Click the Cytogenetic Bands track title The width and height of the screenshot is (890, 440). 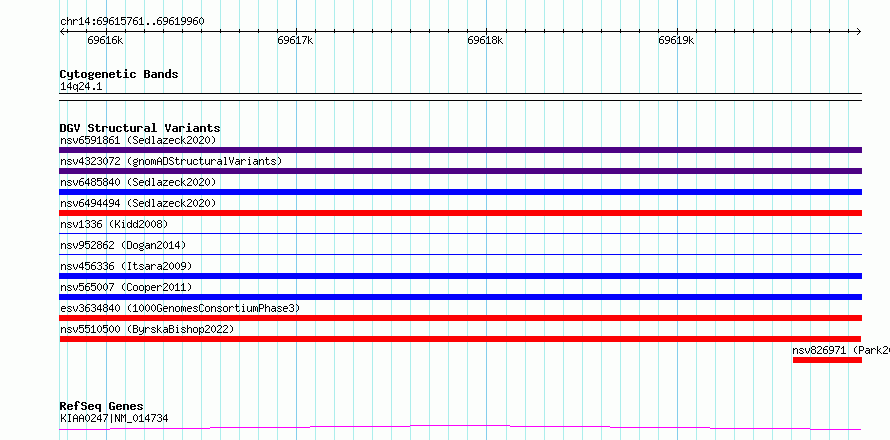point(119,74)
